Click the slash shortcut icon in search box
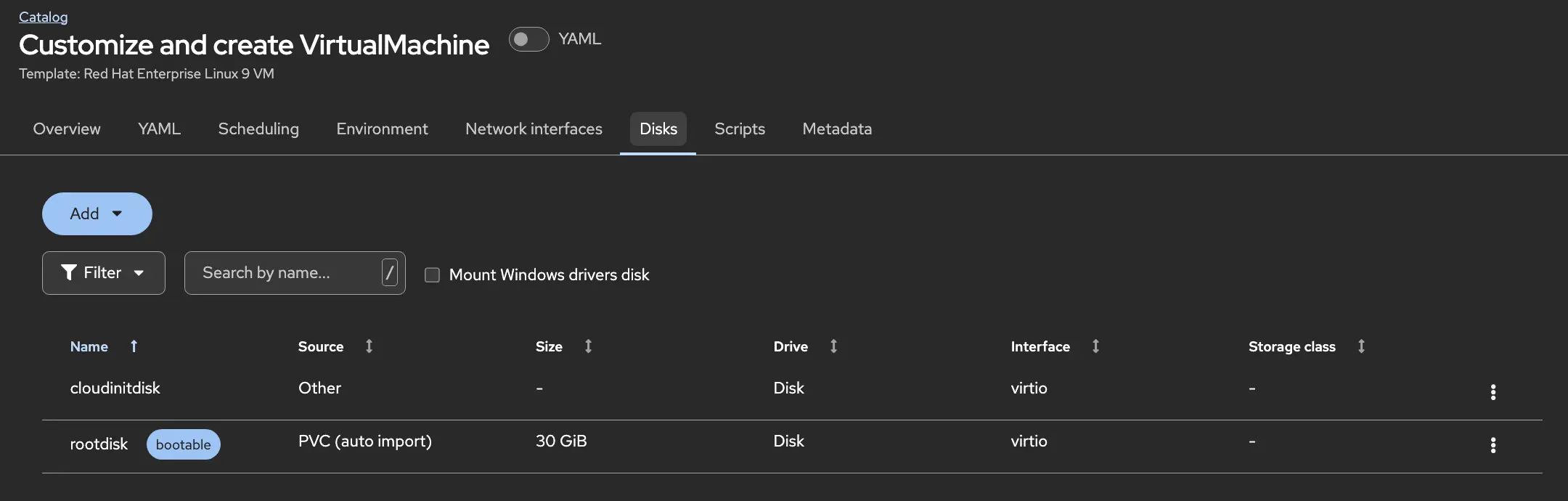The image size is (1568, 501). pos(390,272)
